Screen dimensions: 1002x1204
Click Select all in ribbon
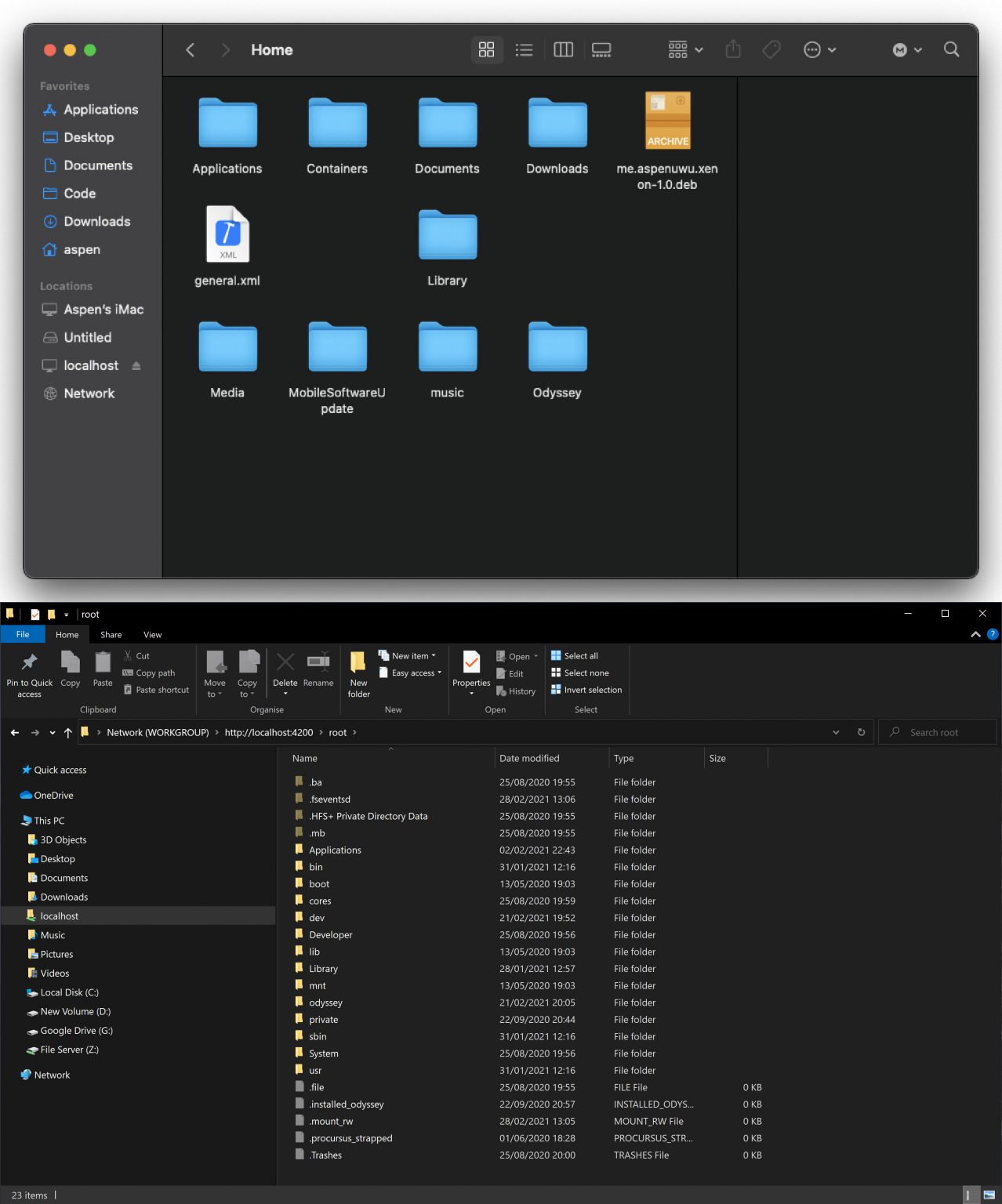[580, 656]
